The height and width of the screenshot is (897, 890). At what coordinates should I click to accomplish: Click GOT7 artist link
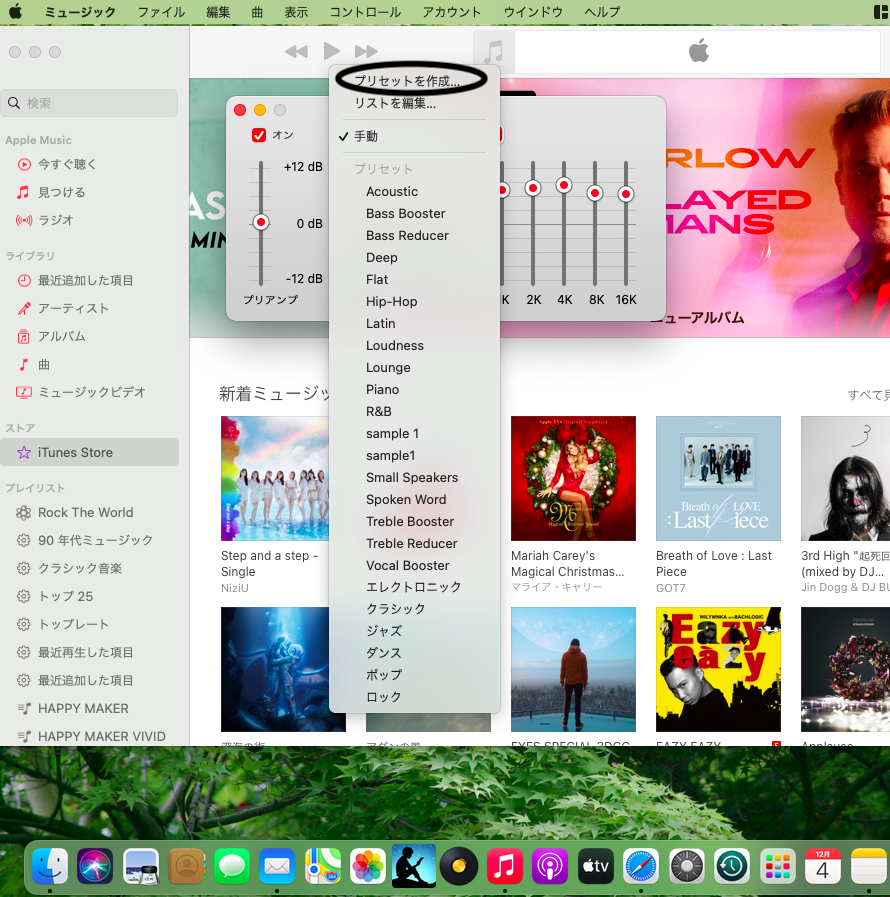coord(670,588)
